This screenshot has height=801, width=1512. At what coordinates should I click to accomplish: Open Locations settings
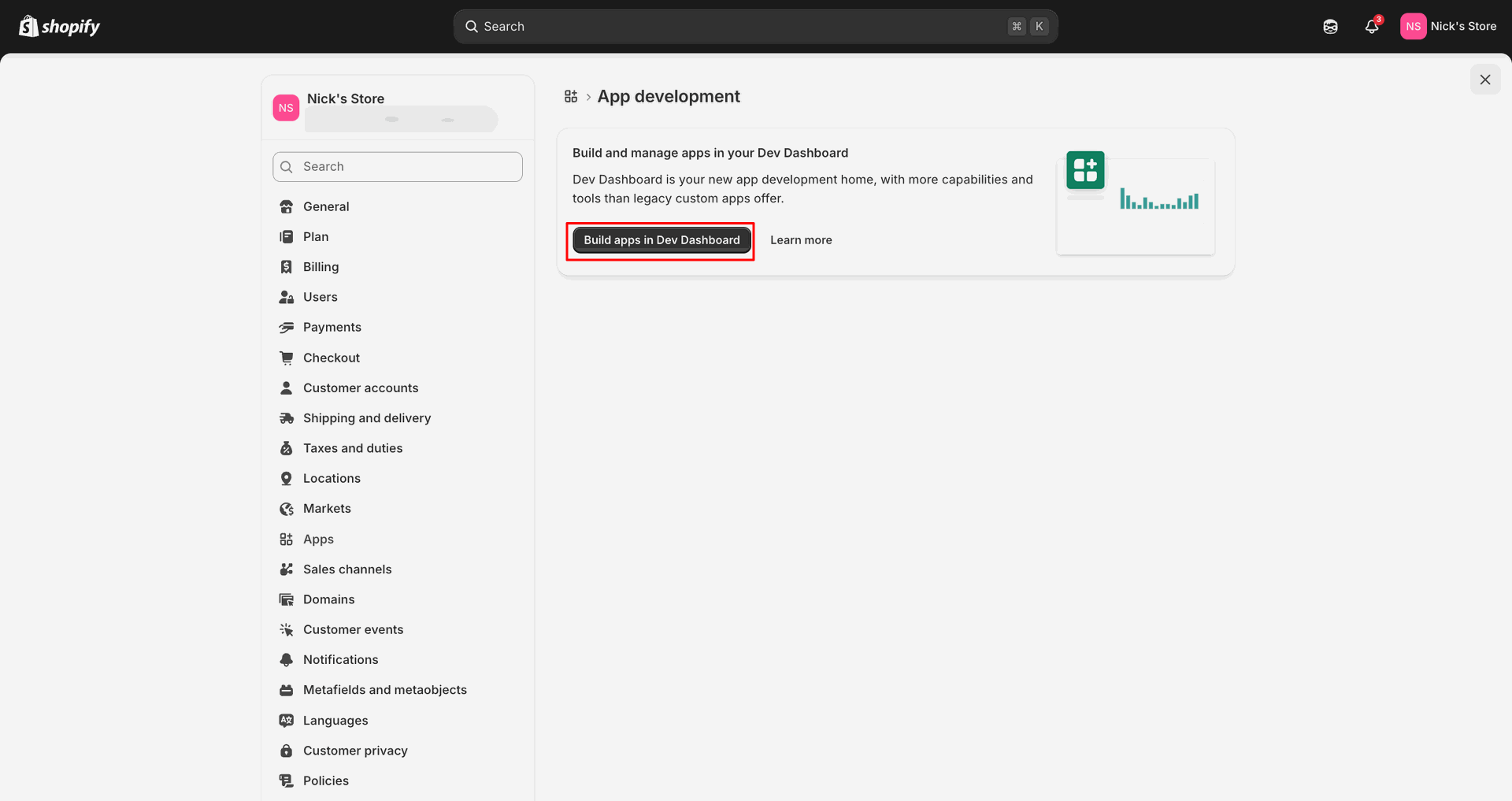[x=332, y=478]
